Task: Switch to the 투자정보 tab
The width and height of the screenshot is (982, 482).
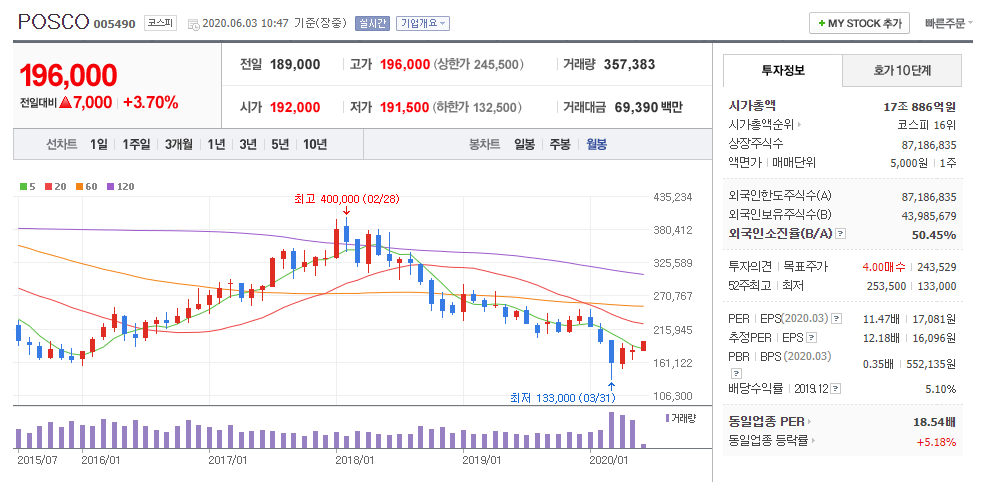Action: click(783, 70)
